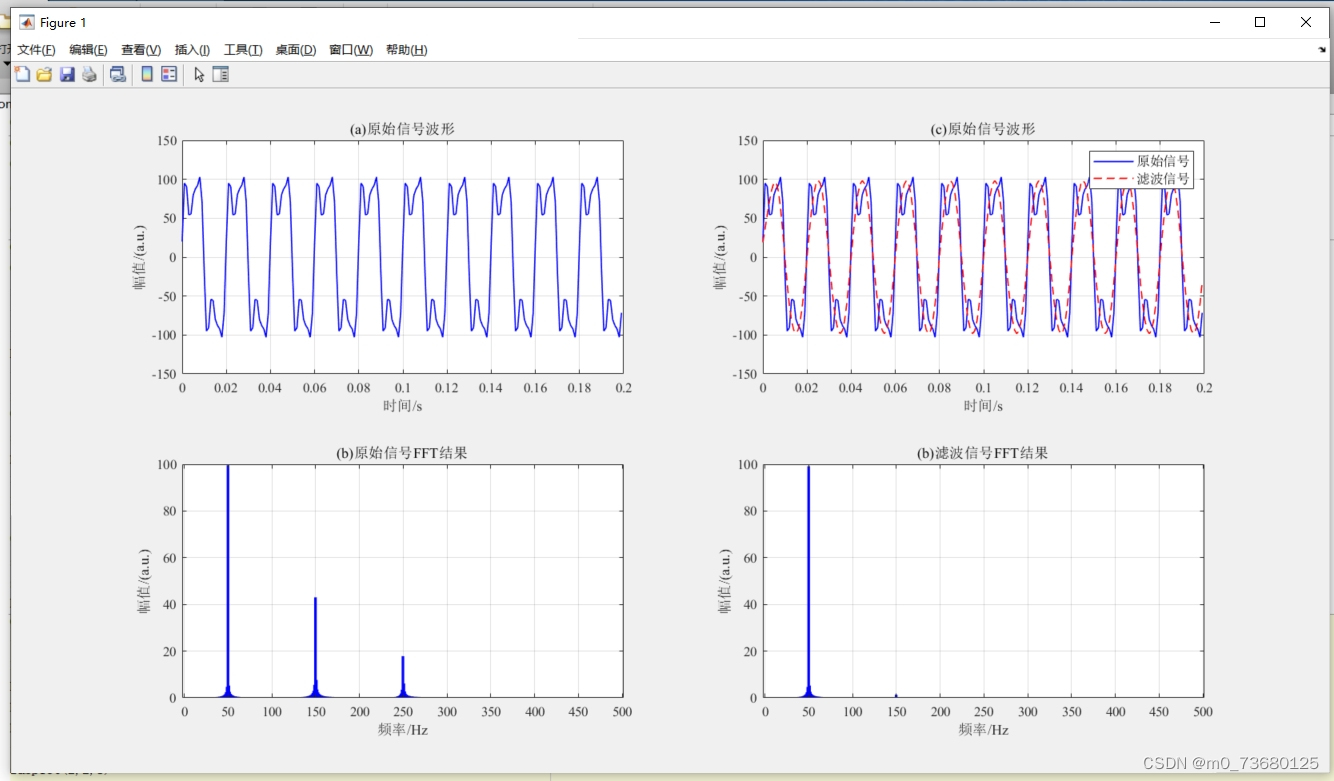This screenshot has width=1334, height=781.
Task: Click the 50 Hz peak in 原始信号FFT plot
Action: coord(228,580)
